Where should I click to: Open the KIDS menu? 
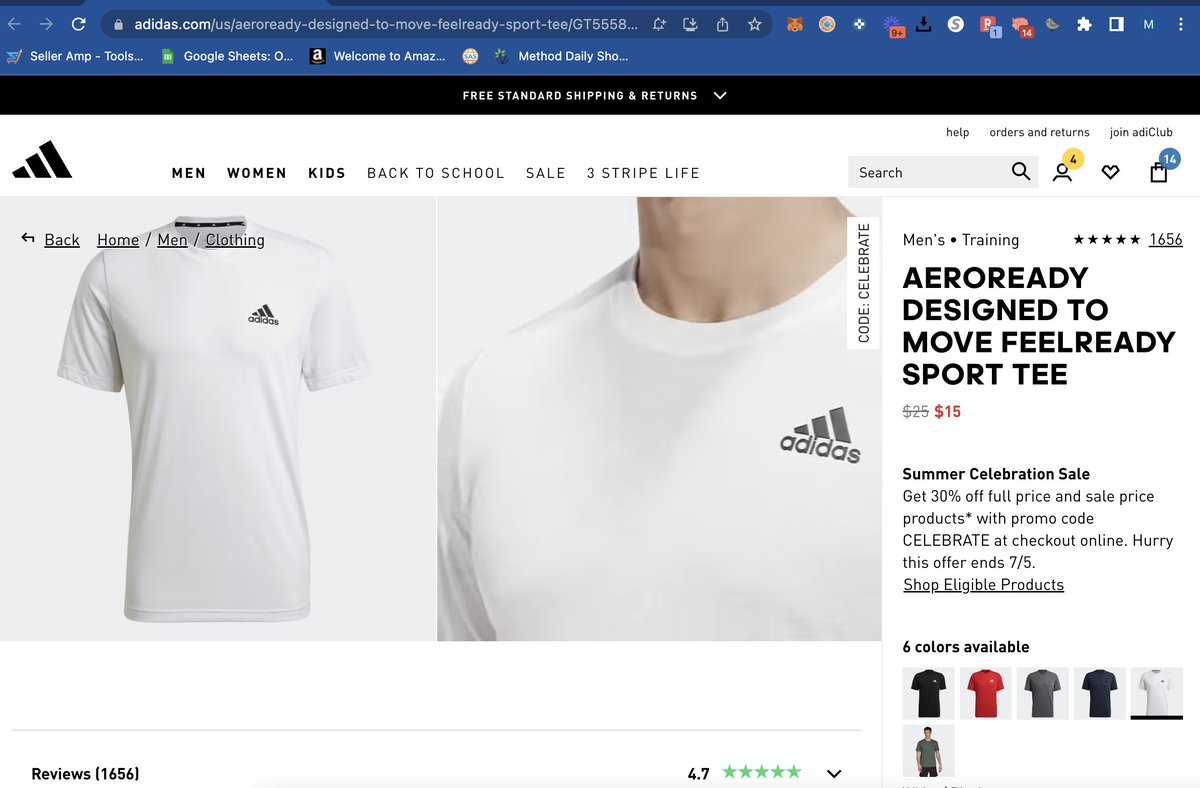click(x=327, y=173)
